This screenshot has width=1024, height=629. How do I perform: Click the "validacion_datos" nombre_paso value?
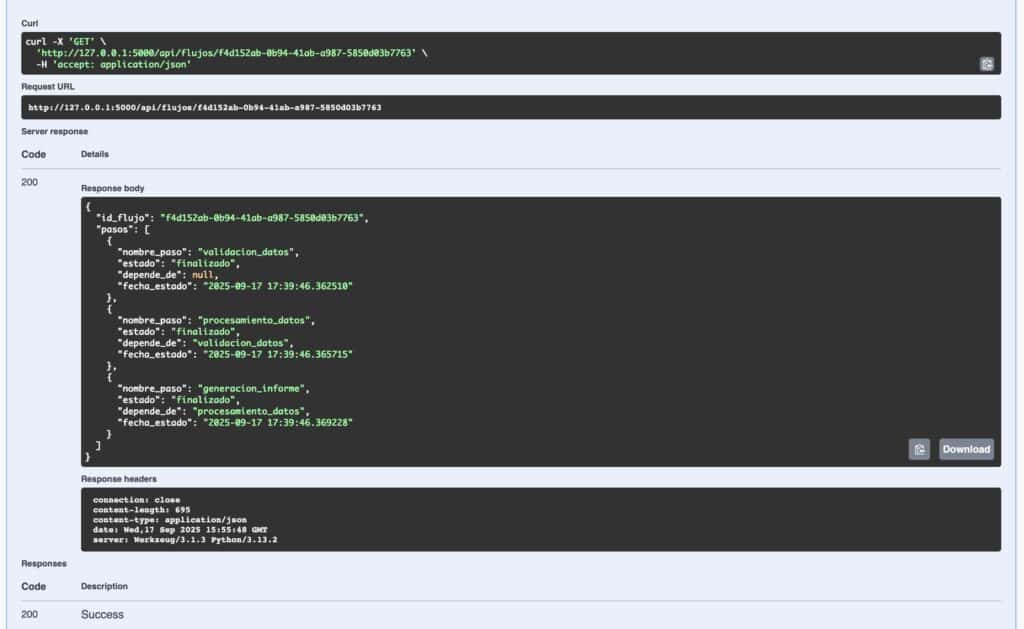[248, 251]
